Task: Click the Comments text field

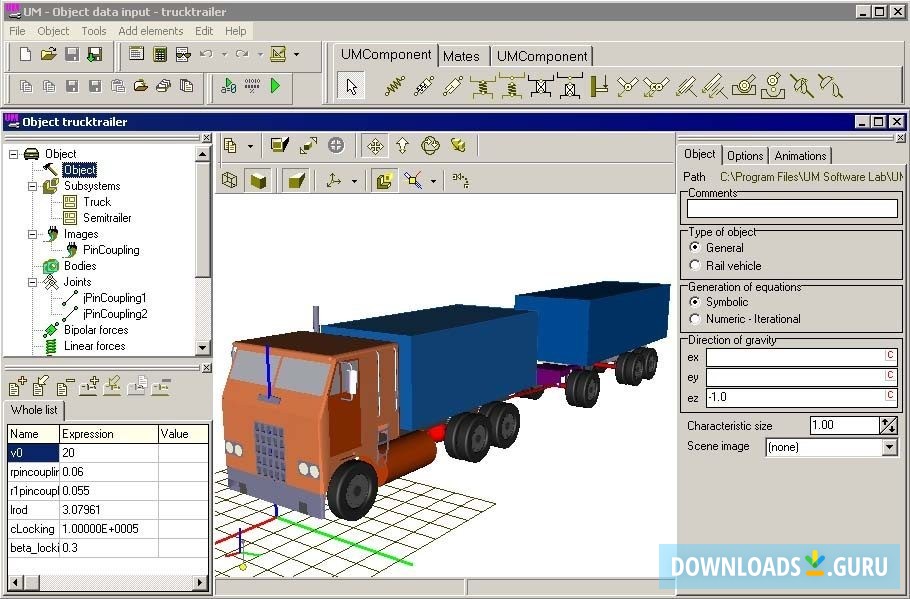Action: 792,209
